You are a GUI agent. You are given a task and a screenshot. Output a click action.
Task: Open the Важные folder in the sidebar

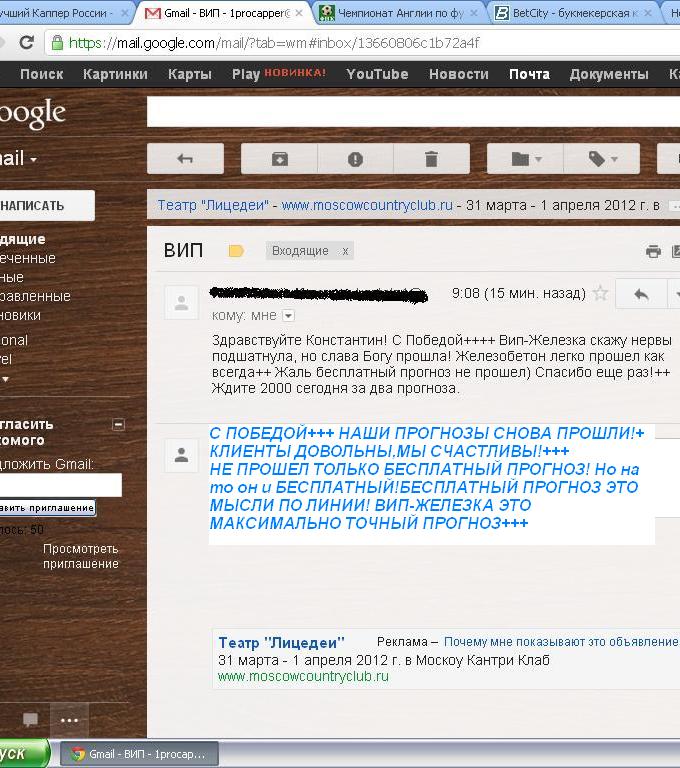click(12, 277)
